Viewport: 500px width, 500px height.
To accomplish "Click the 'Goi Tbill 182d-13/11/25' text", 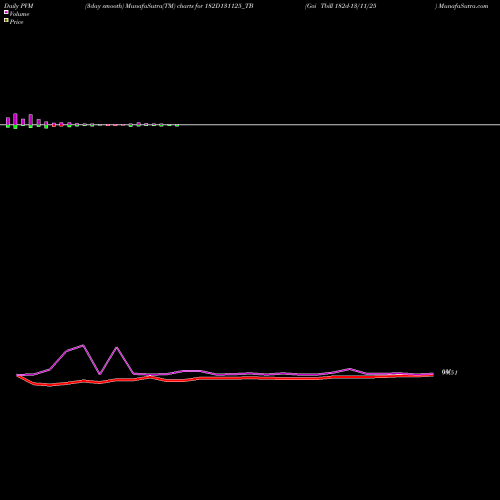I will coord(341,6).
